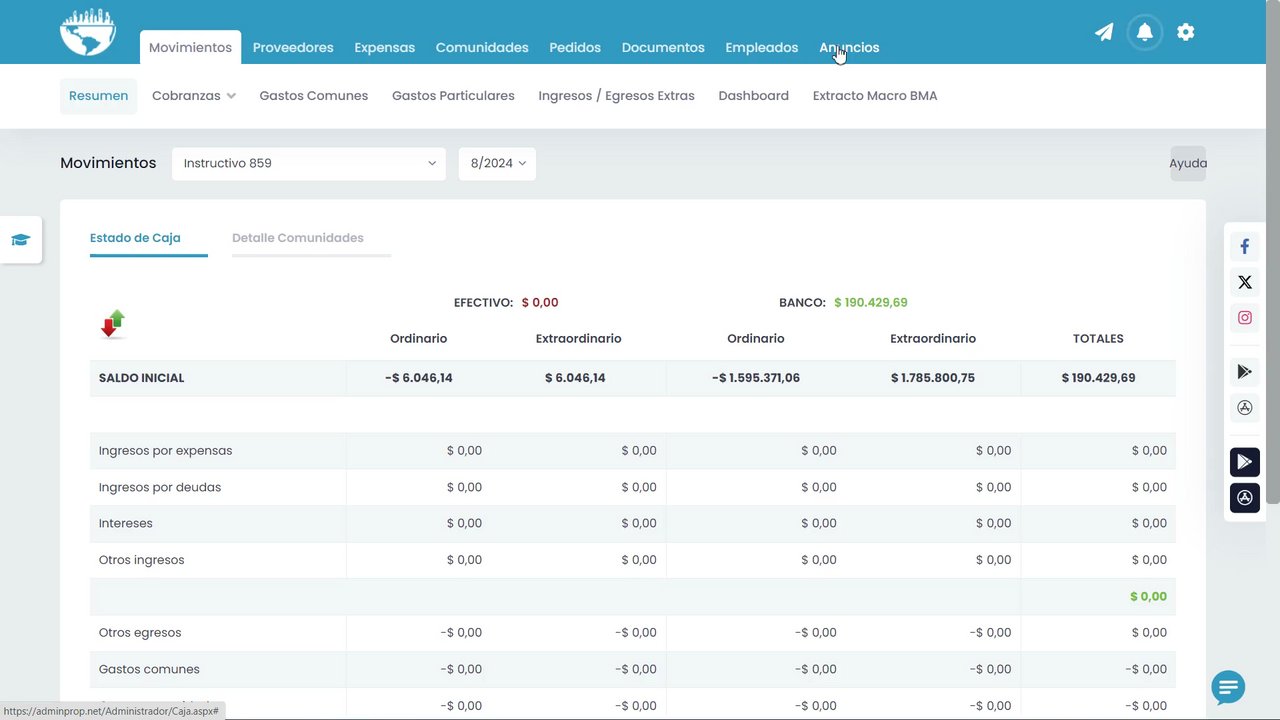
Task: Open the bell notifications icon
Action: point(1145,32)
